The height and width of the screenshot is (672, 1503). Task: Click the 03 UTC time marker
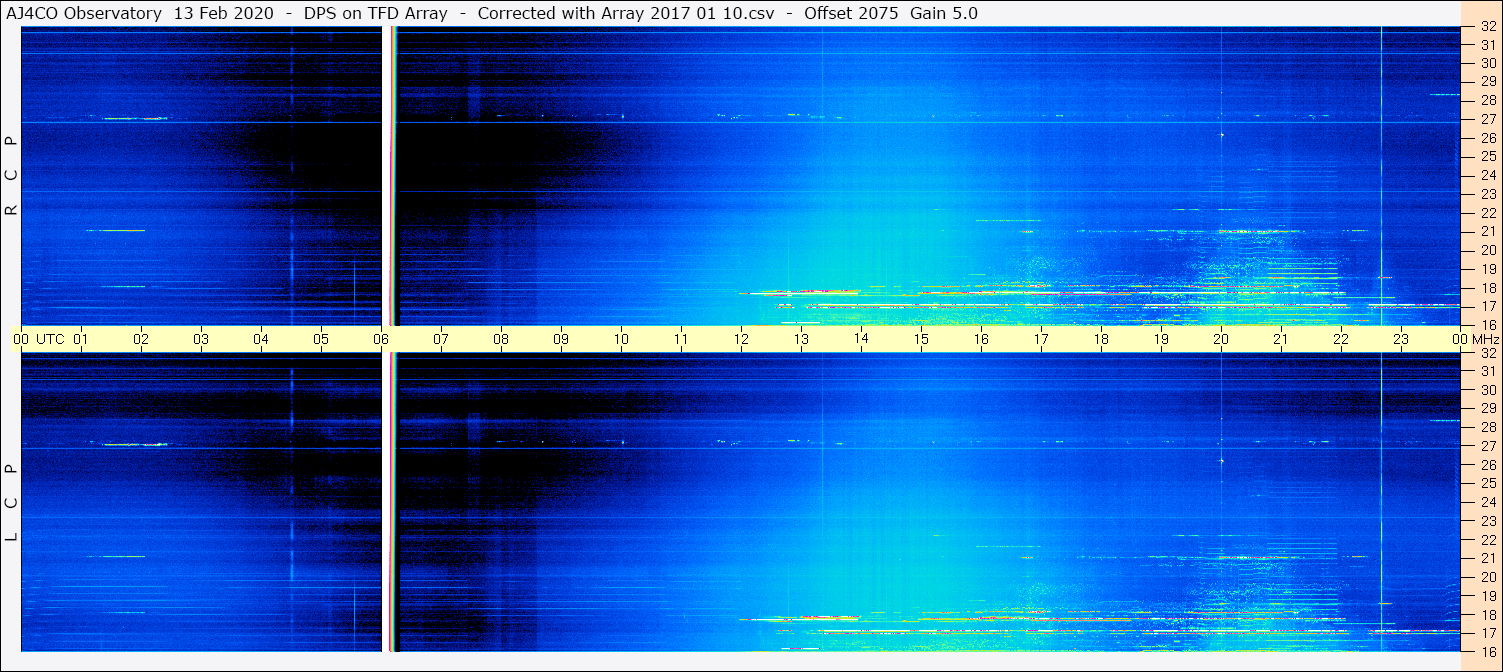200,339
